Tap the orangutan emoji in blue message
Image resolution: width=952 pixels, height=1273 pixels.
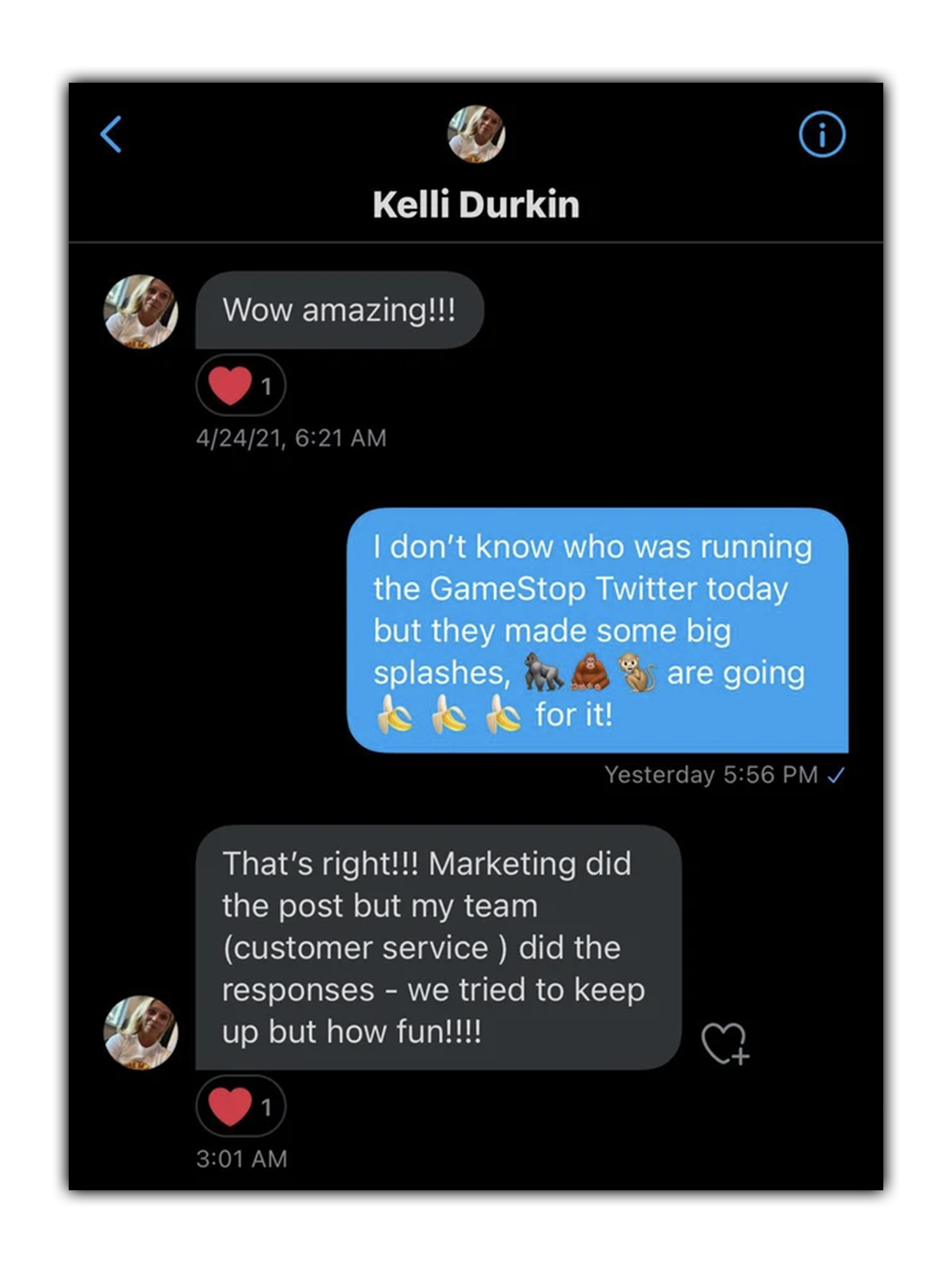pos(590,673)
